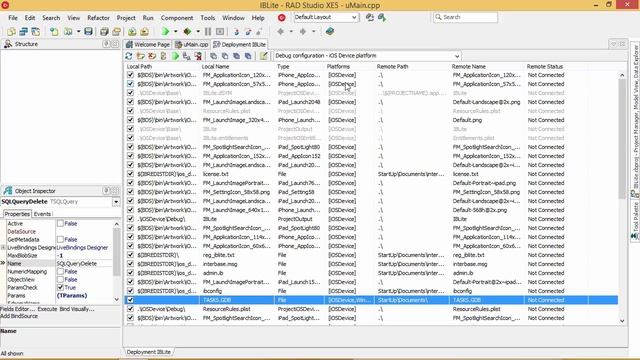Image resolution: width=640 pixels, height=360 pixels.
Task: Open the dropdown arrow beside Run Without Debugging
Action: [198, 31]
